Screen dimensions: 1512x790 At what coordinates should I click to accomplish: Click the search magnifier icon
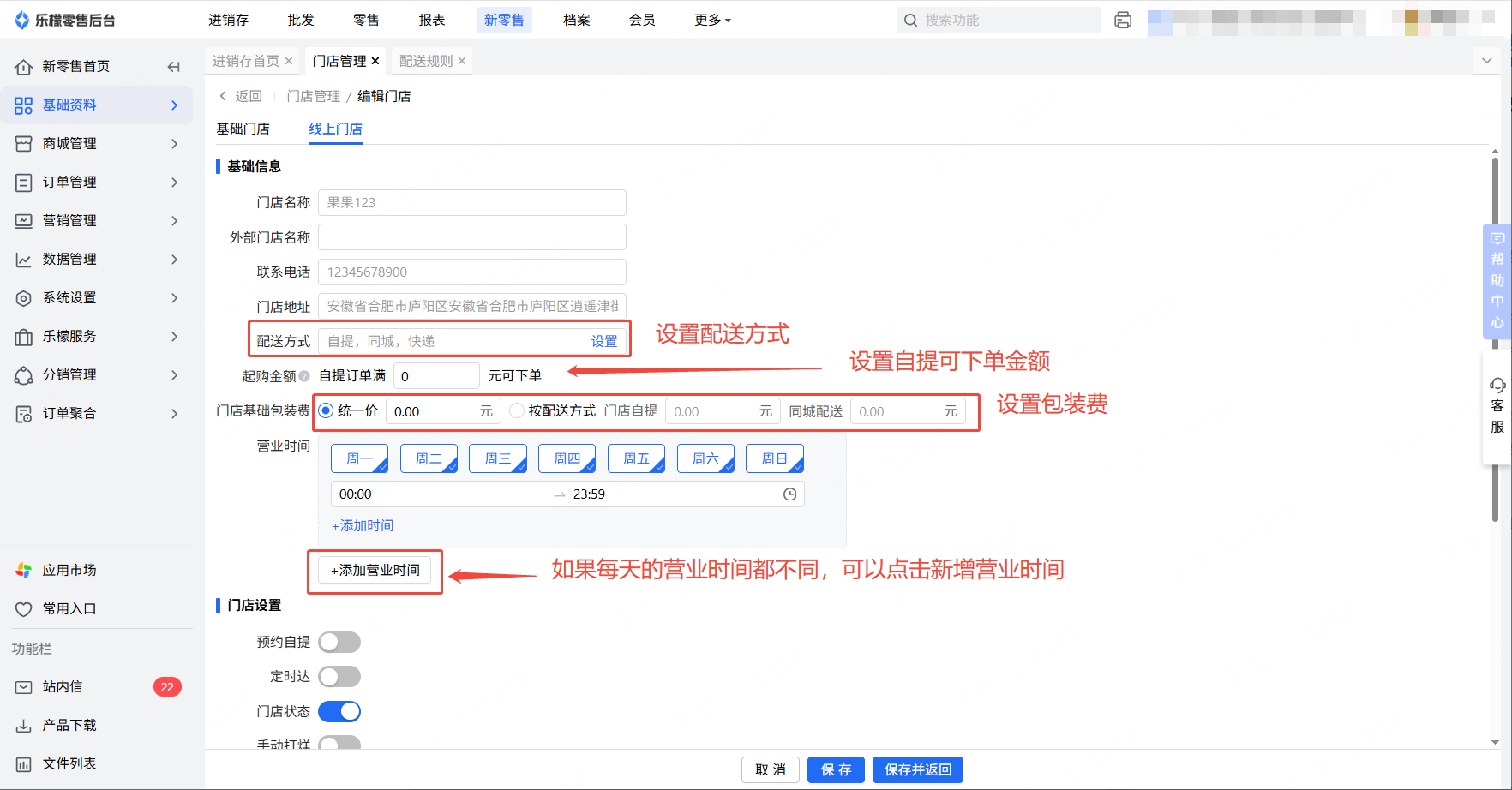click(910, 20)
